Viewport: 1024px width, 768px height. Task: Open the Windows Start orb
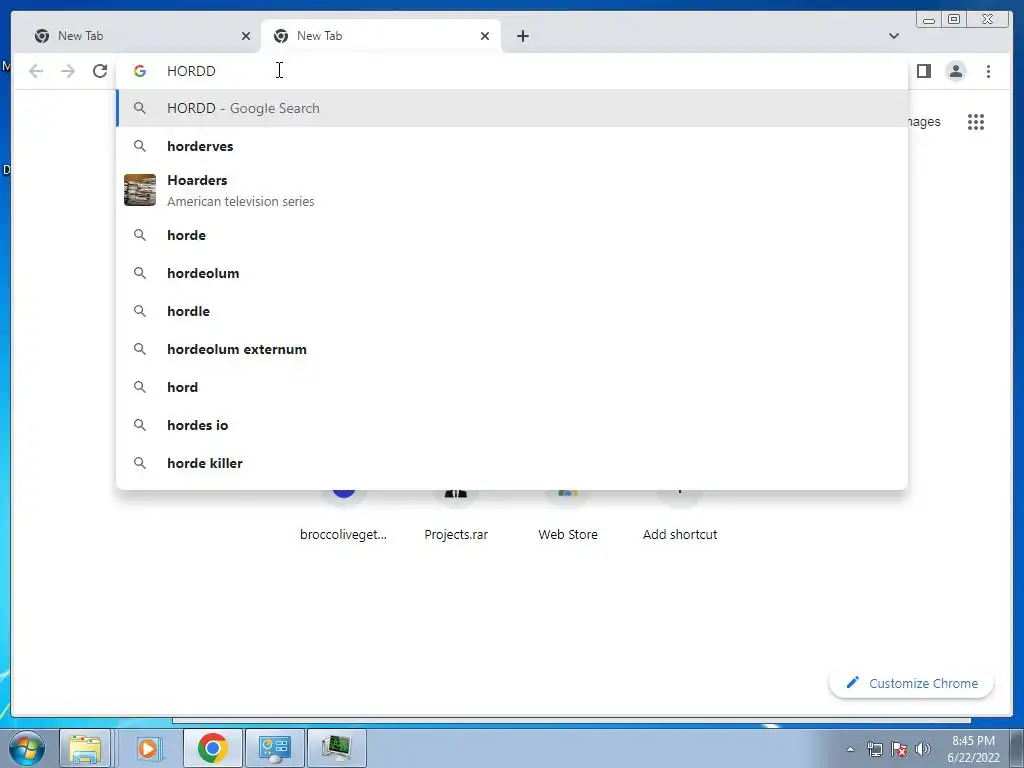point(27,748)
